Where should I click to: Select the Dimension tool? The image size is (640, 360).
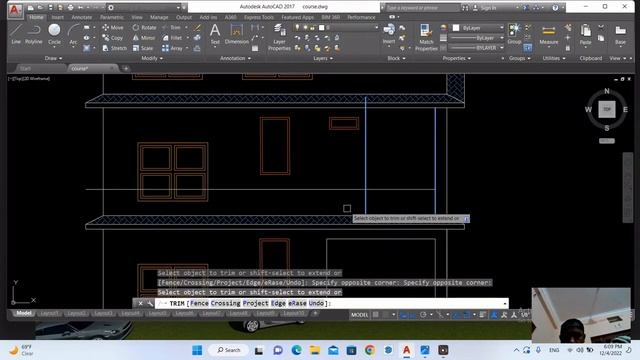[236, 33]
